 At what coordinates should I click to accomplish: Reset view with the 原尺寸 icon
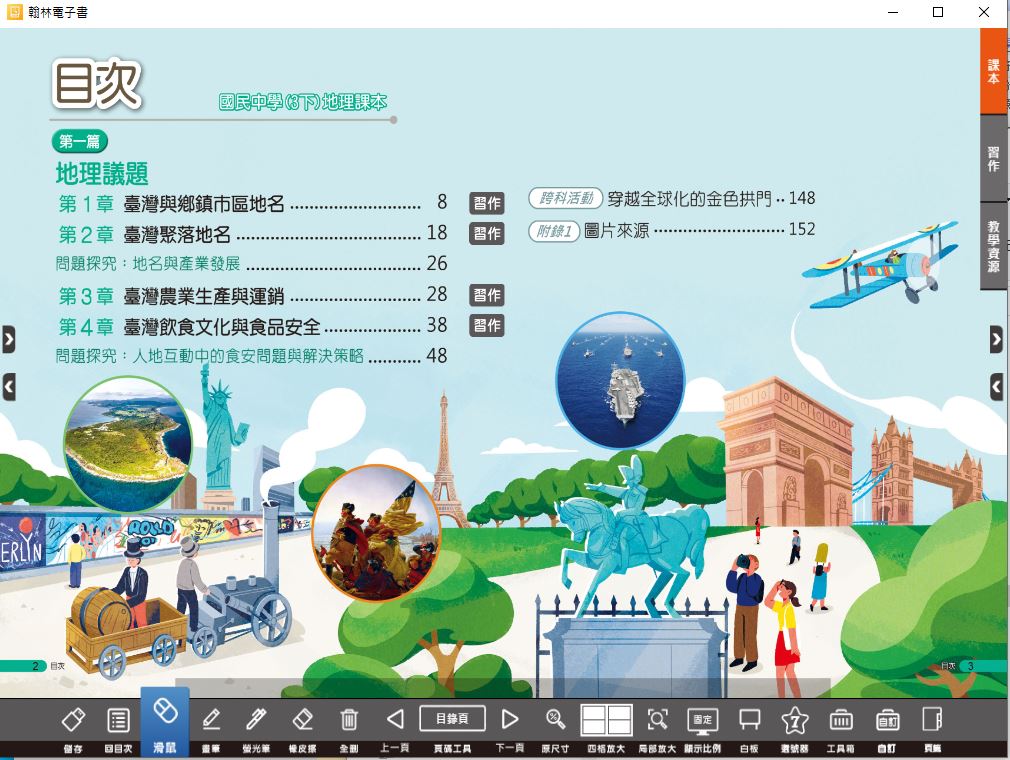click(555, 720)
